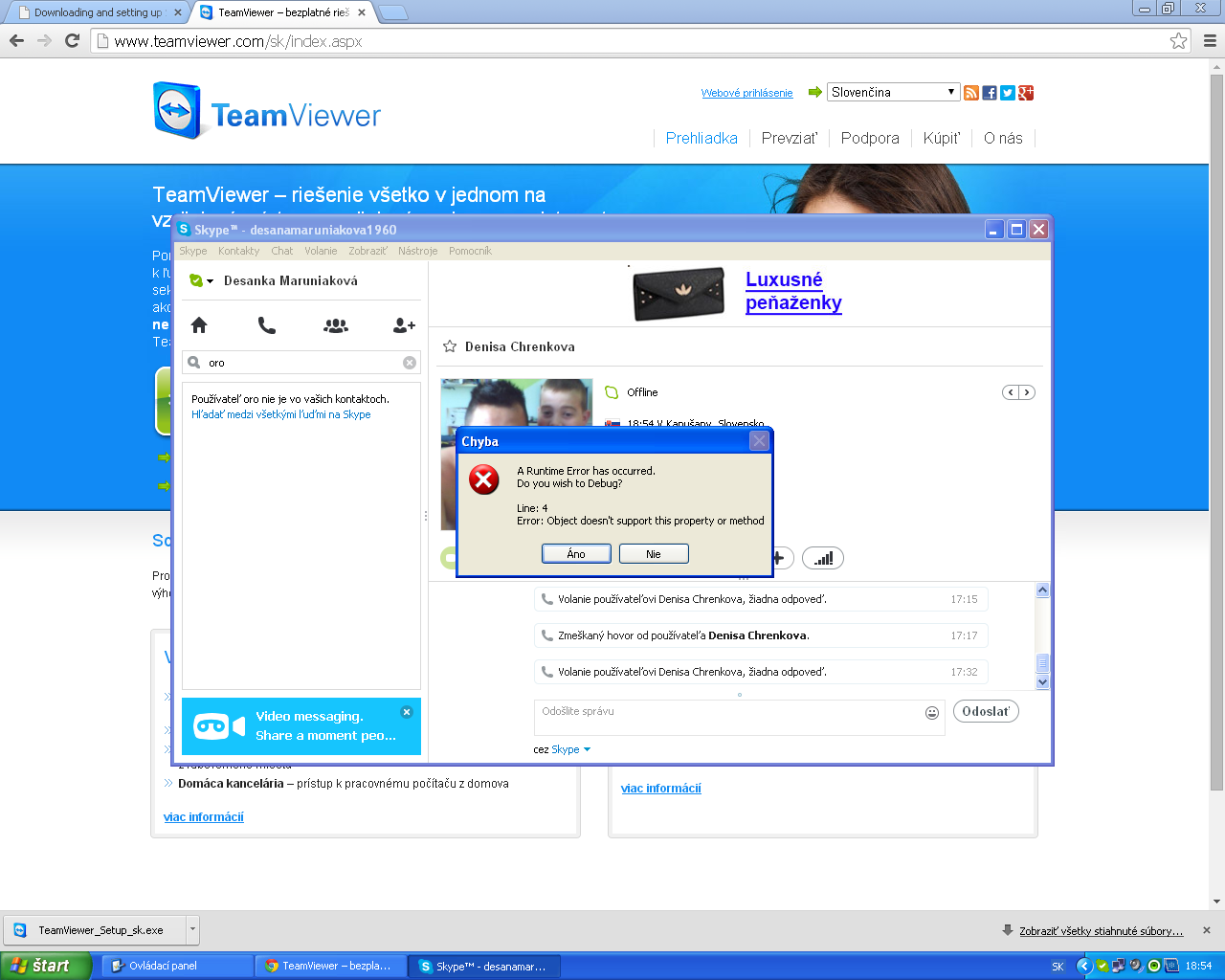Click Twitter icon on TeamViewer site
The height and width of the screenshot is (980, 1225).
click(1008, 93)
